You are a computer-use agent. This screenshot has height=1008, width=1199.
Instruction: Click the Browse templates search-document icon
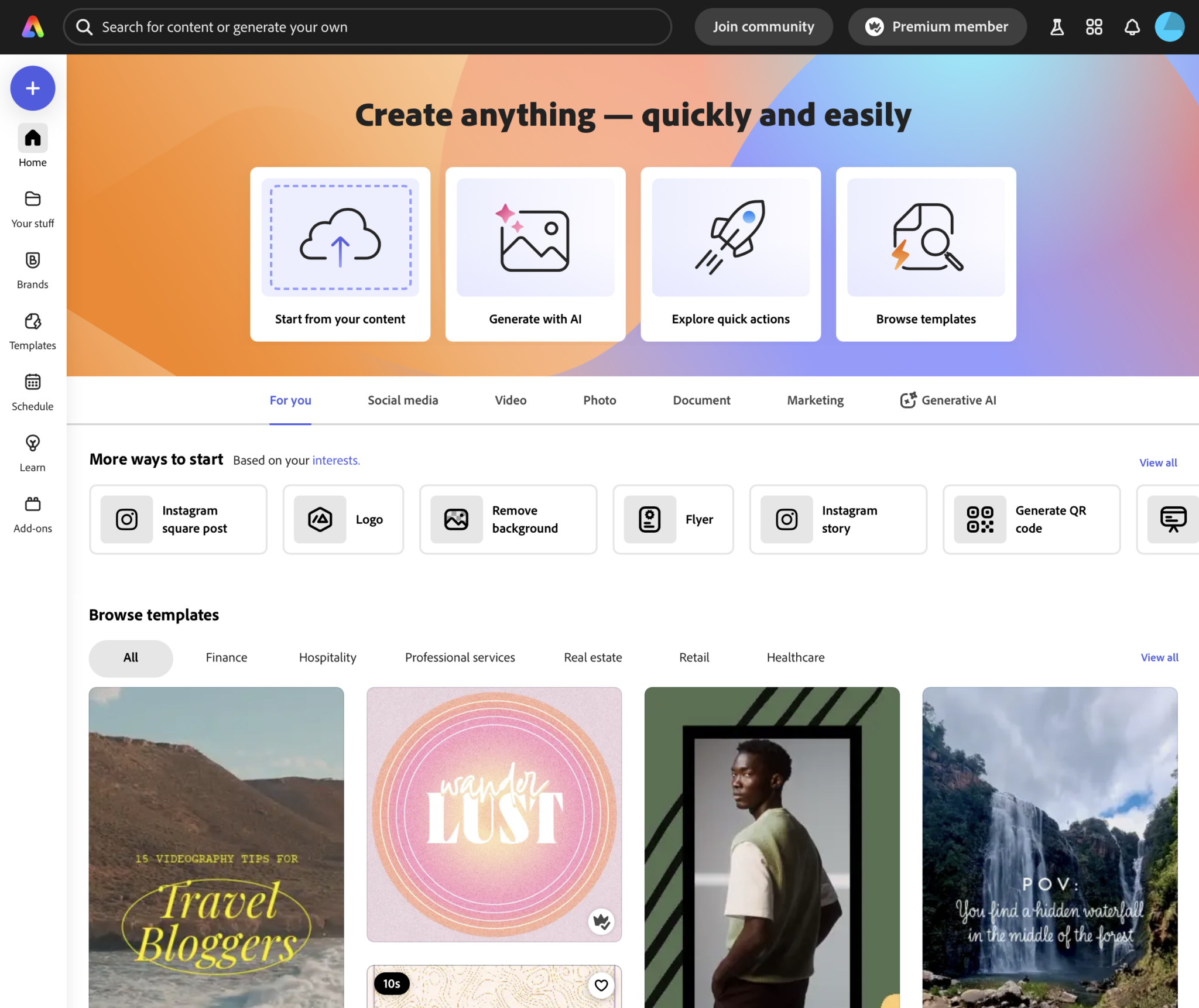pyautogui.click(x=926, y=237)
